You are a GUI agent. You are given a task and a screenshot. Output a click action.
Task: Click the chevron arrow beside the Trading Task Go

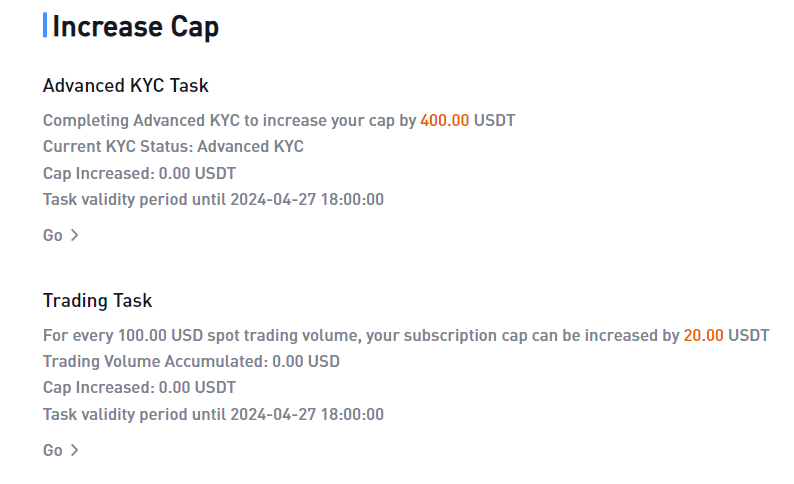[x=74, y=451]
